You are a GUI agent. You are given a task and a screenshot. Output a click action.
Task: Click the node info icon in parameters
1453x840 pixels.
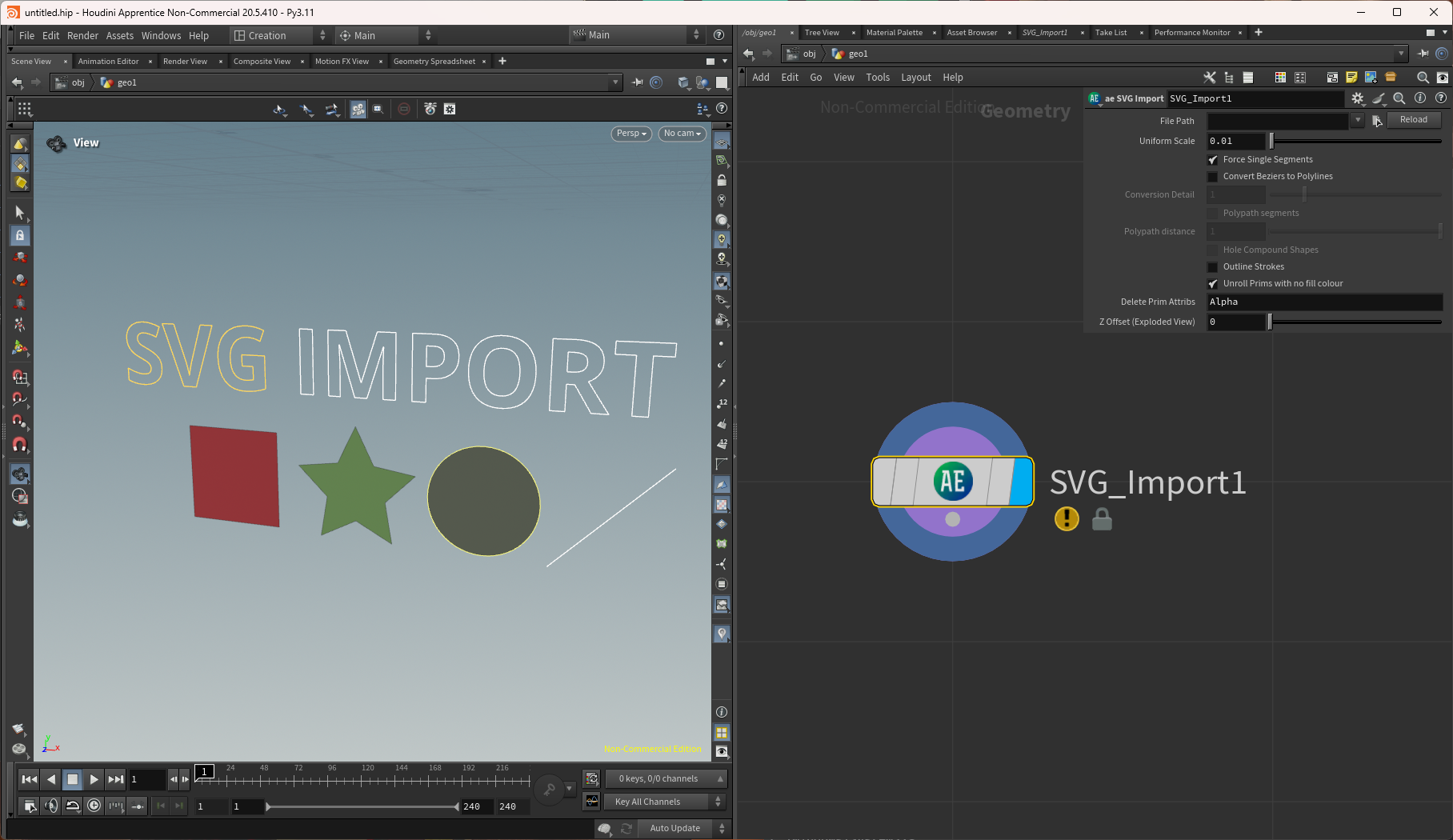[1420, 98]
